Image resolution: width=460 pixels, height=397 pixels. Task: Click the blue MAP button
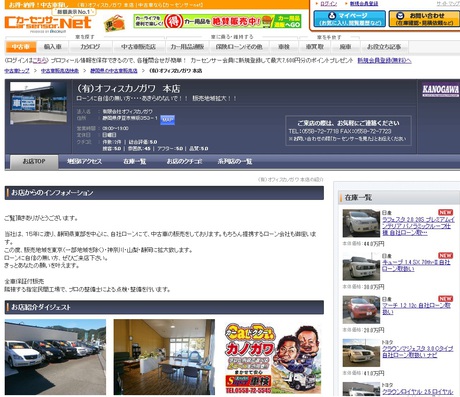167,119
